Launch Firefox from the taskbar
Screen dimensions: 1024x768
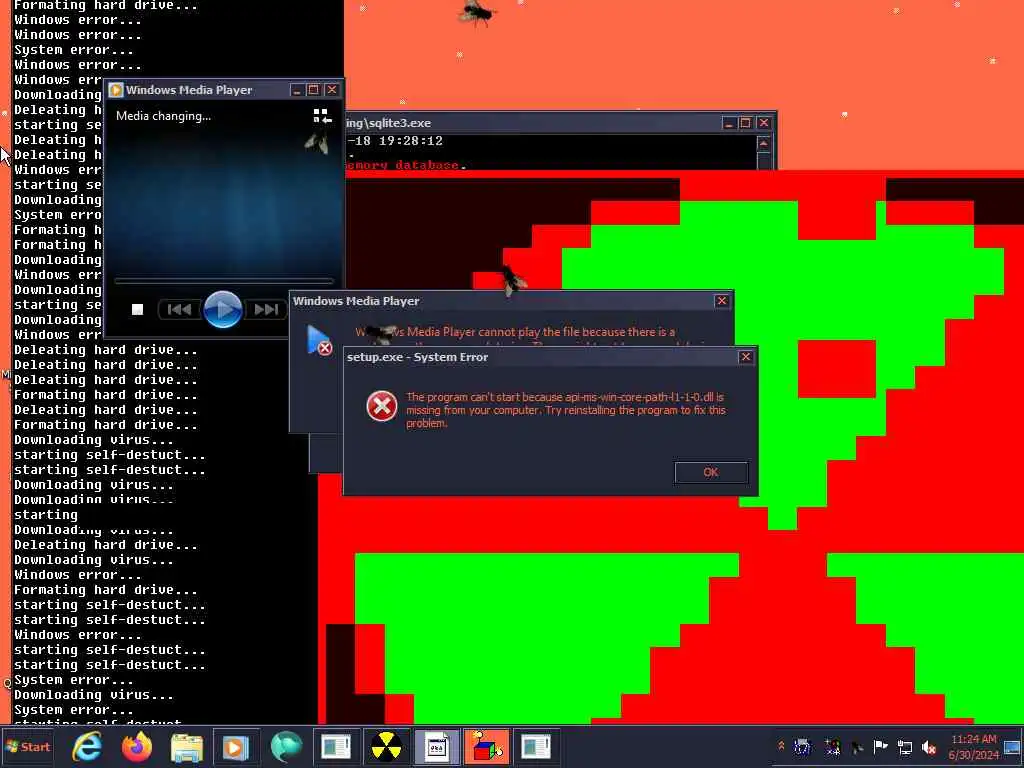coord(137,747)
